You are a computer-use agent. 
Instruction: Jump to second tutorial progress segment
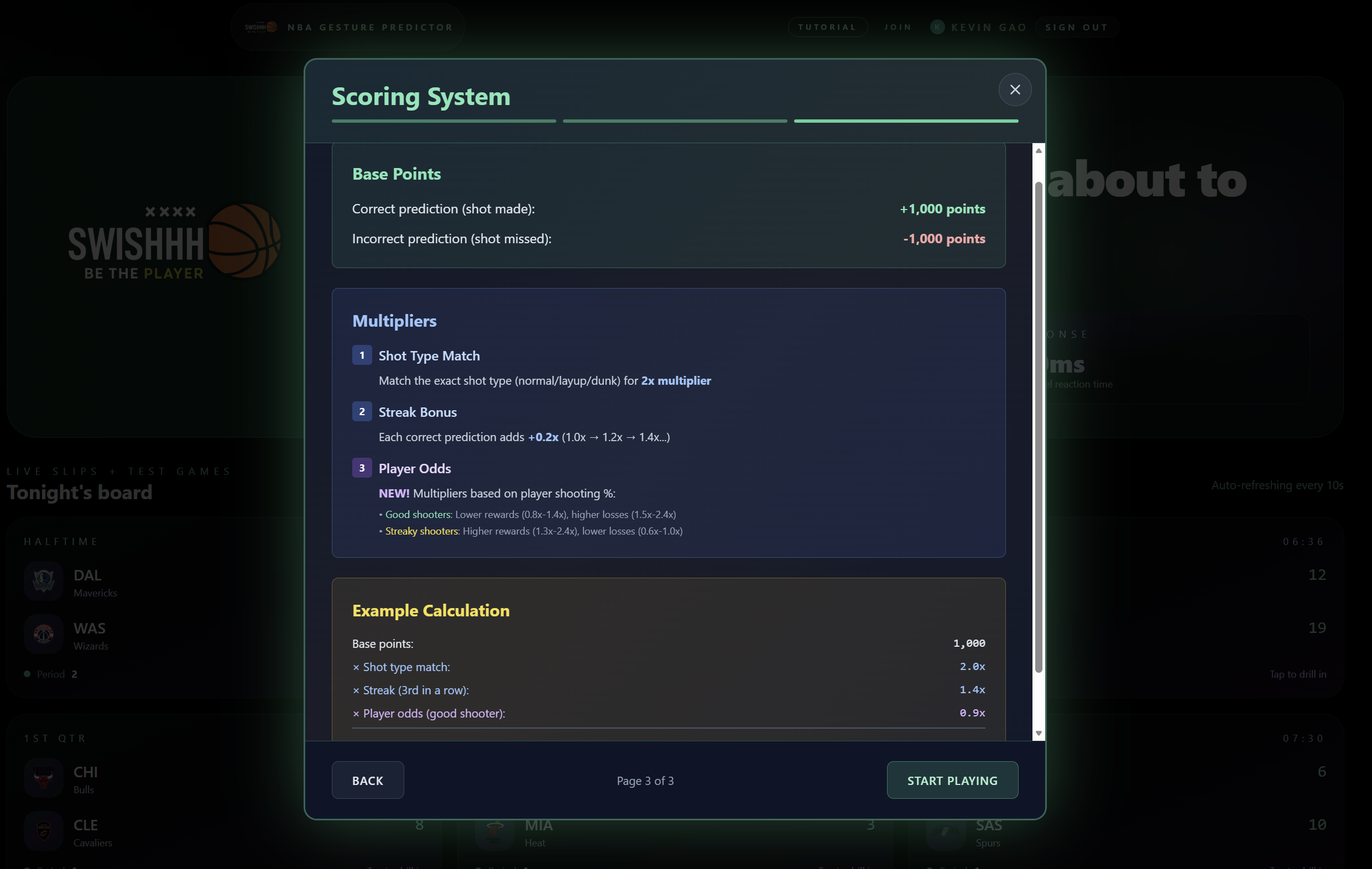point(675,121)
